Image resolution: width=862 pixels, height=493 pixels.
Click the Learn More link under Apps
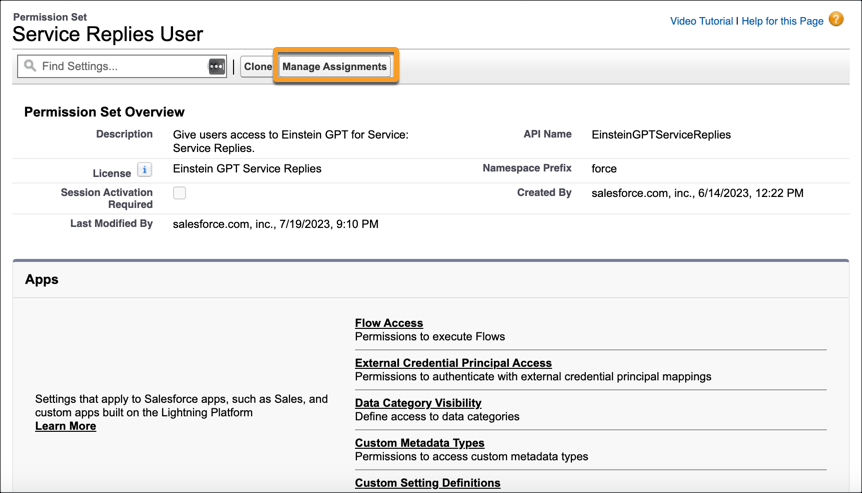pyautogui.click(x=65, y=426)
